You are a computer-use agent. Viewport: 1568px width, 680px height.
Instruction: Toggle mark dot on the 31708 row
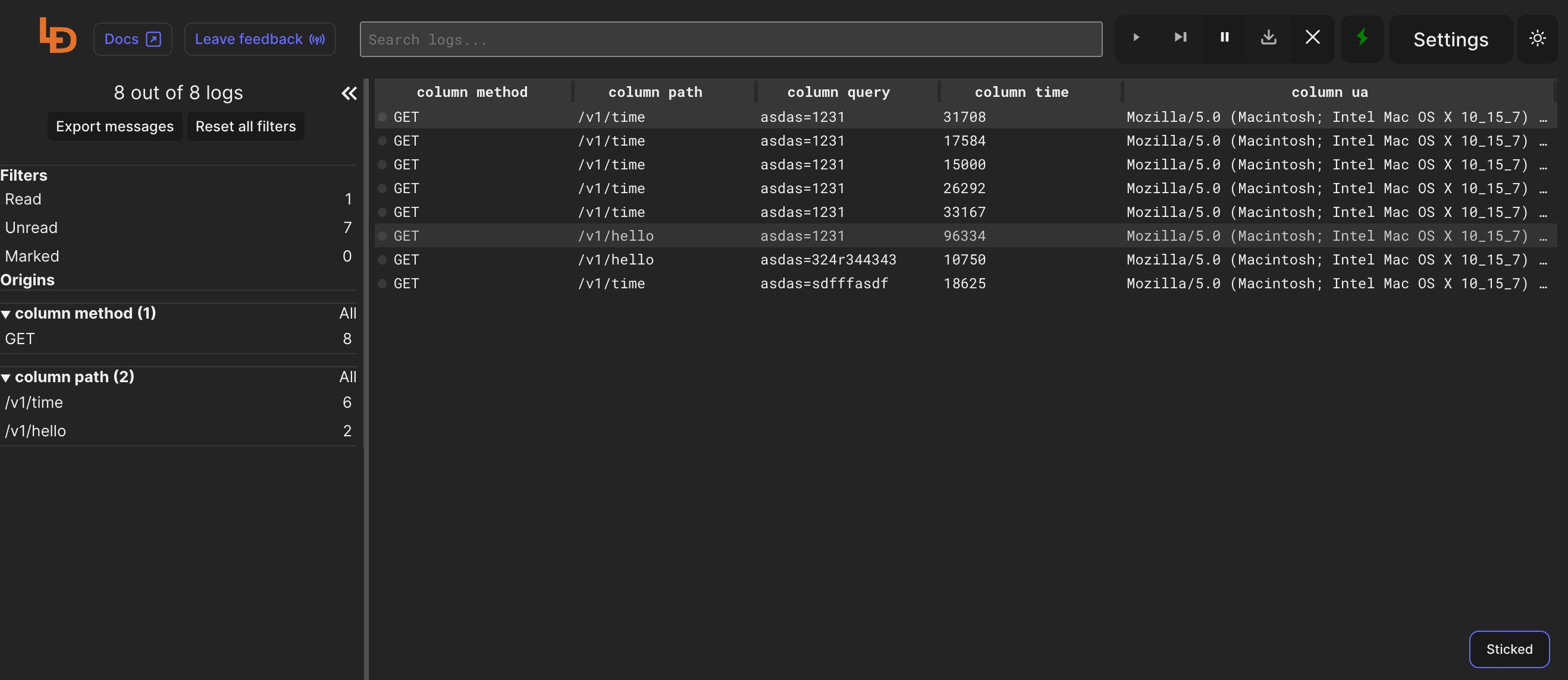[382, 117]
